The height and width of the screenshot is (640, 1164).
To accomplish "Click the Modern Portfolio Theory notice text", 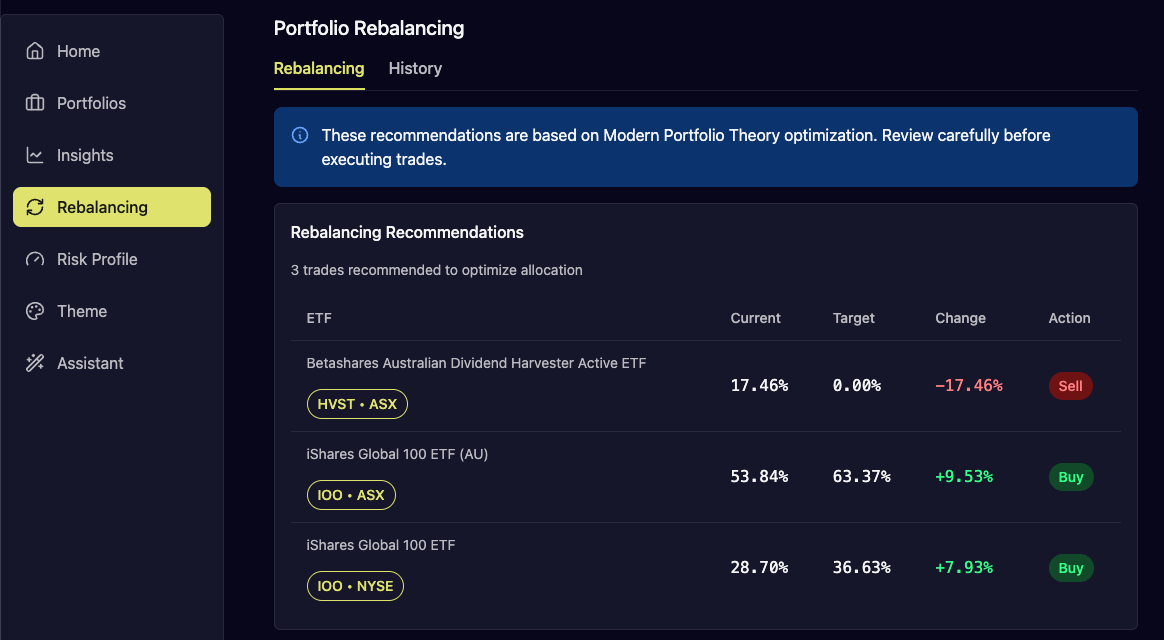I will (x=686, y=147).
